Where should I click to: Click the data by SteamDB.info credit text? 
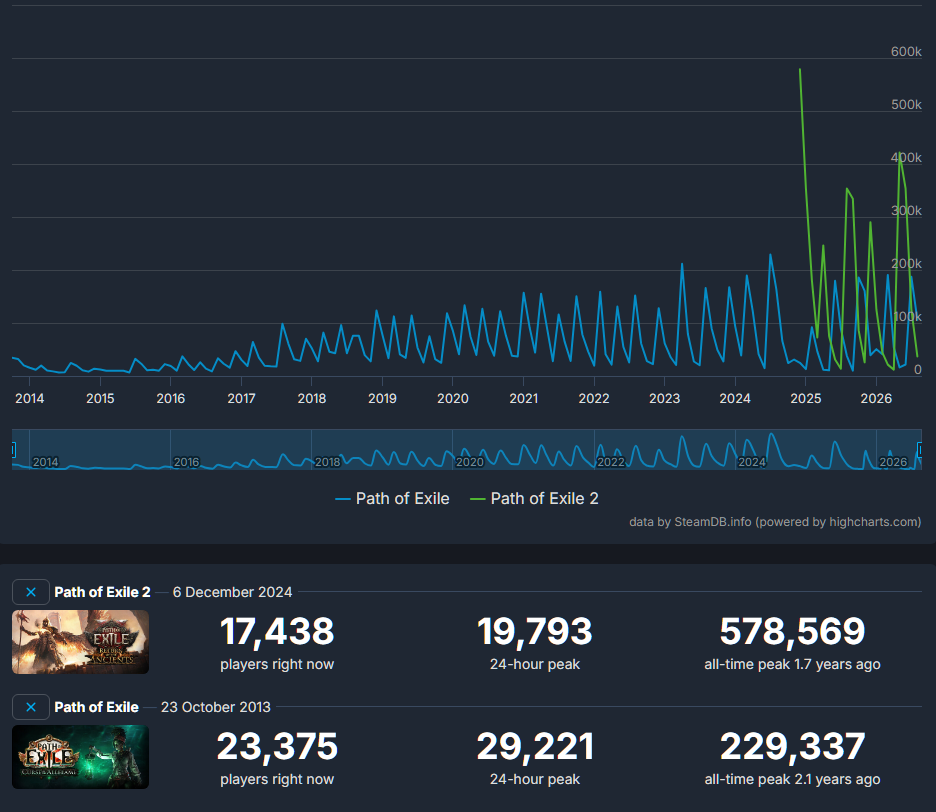775,522
